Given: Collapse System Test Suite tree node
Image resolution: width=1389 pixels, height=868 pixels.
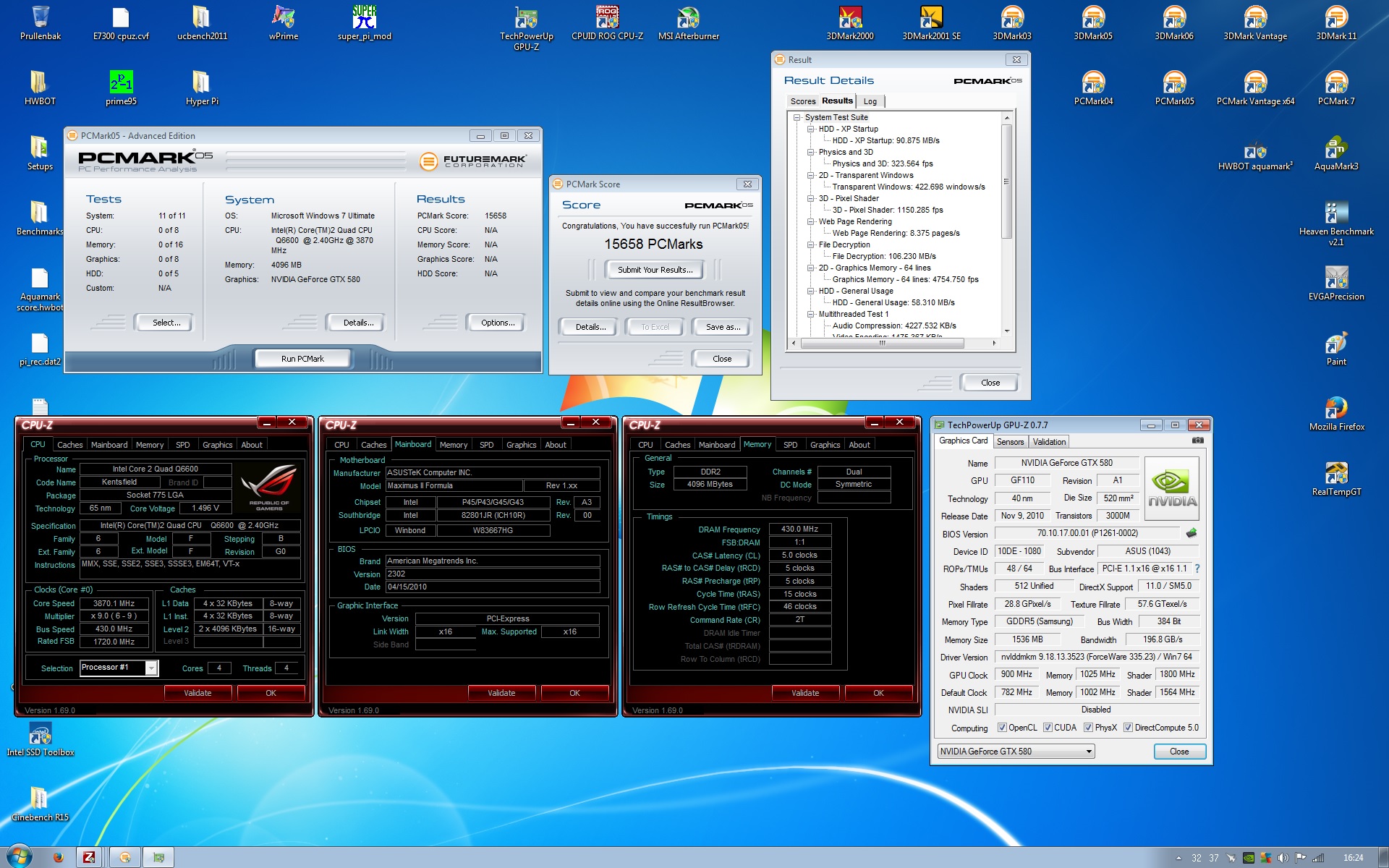Looking at the screenshot, I should tap(797, 117).
